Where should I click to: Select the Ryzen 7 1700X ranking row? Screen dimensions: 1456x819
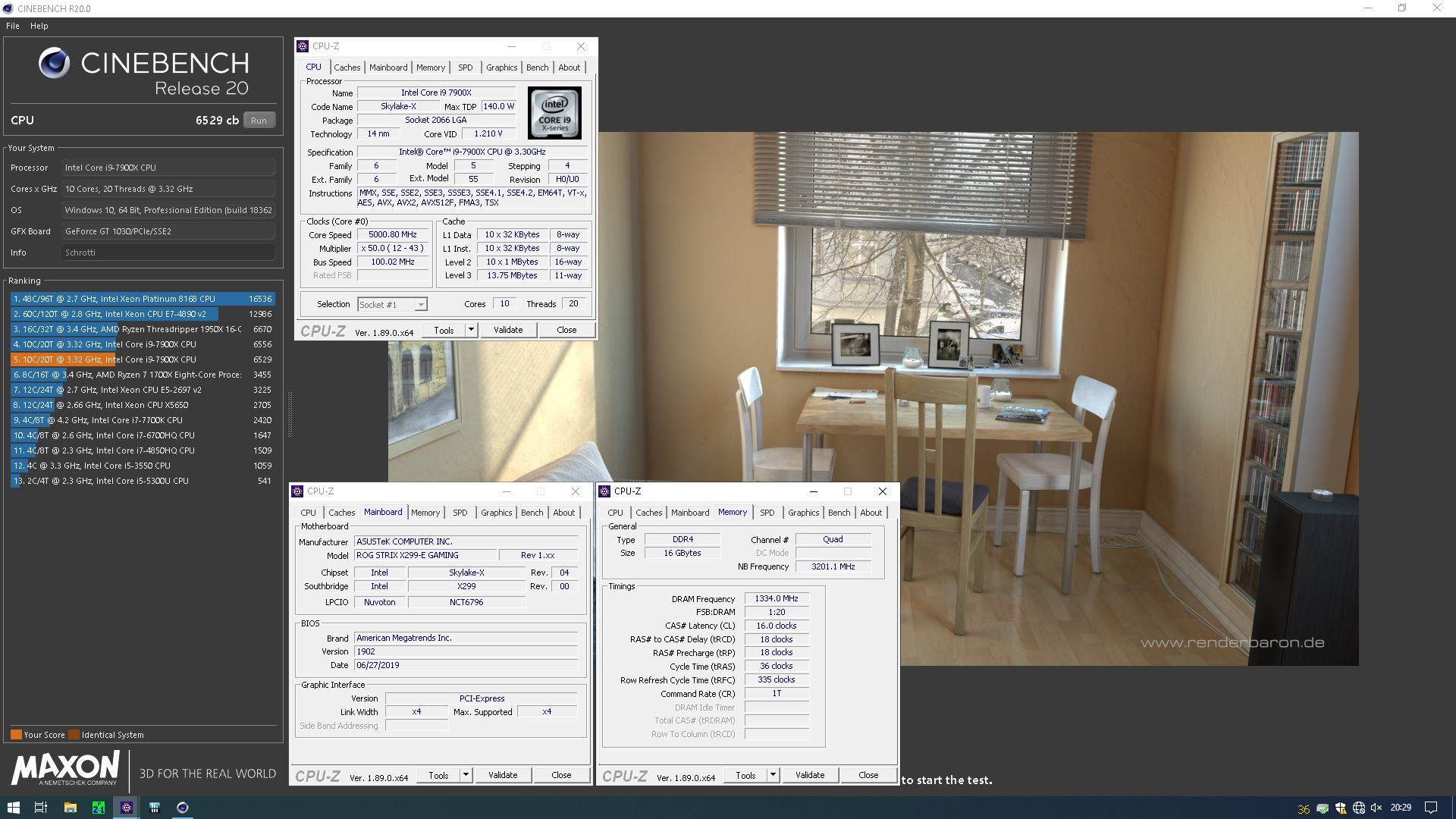click(143, 375)
